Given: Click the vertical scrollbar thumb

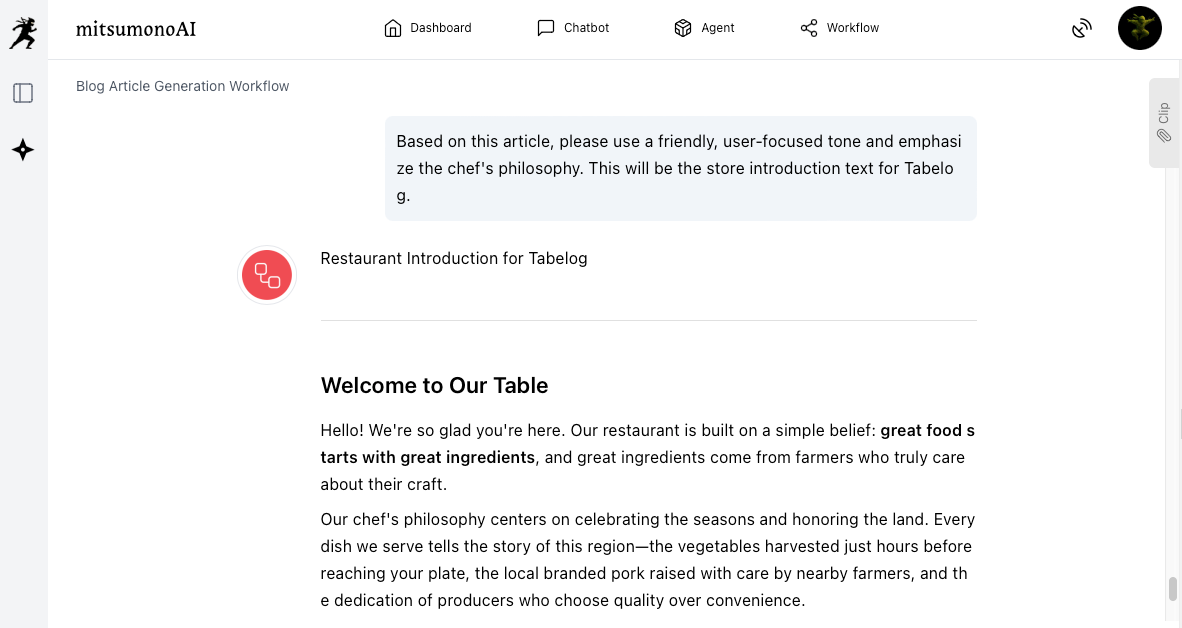Looking at the screenshot, I should click(1173, 589).
